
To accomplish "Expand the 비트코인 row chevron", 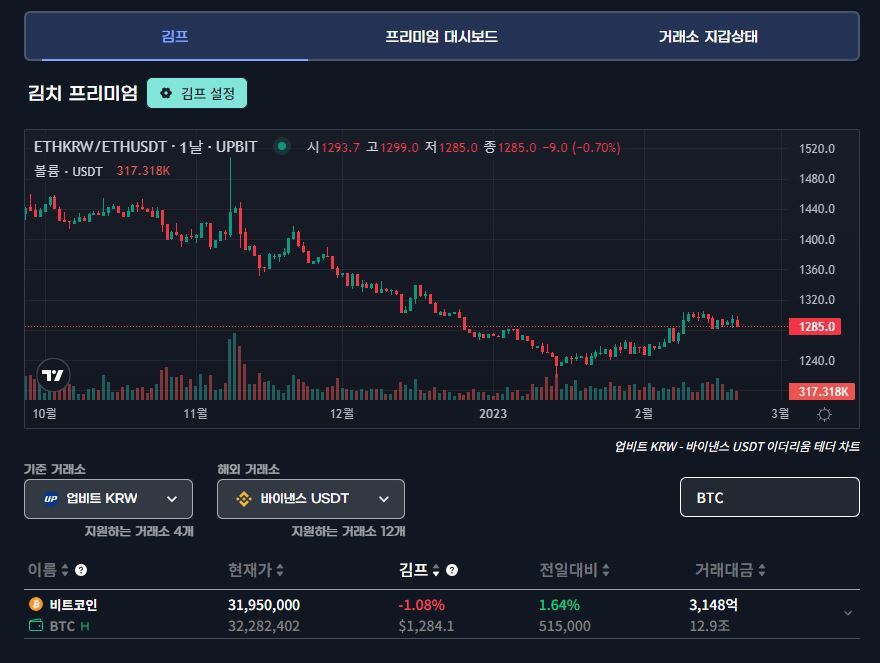I will tap(848, 613).
